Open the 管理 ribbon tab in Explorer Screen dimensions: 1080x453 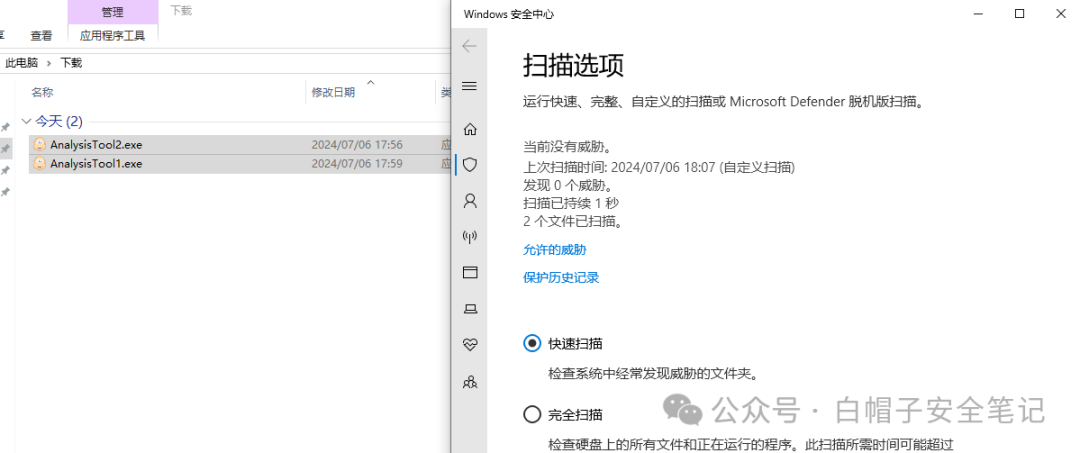pos(112,12)
